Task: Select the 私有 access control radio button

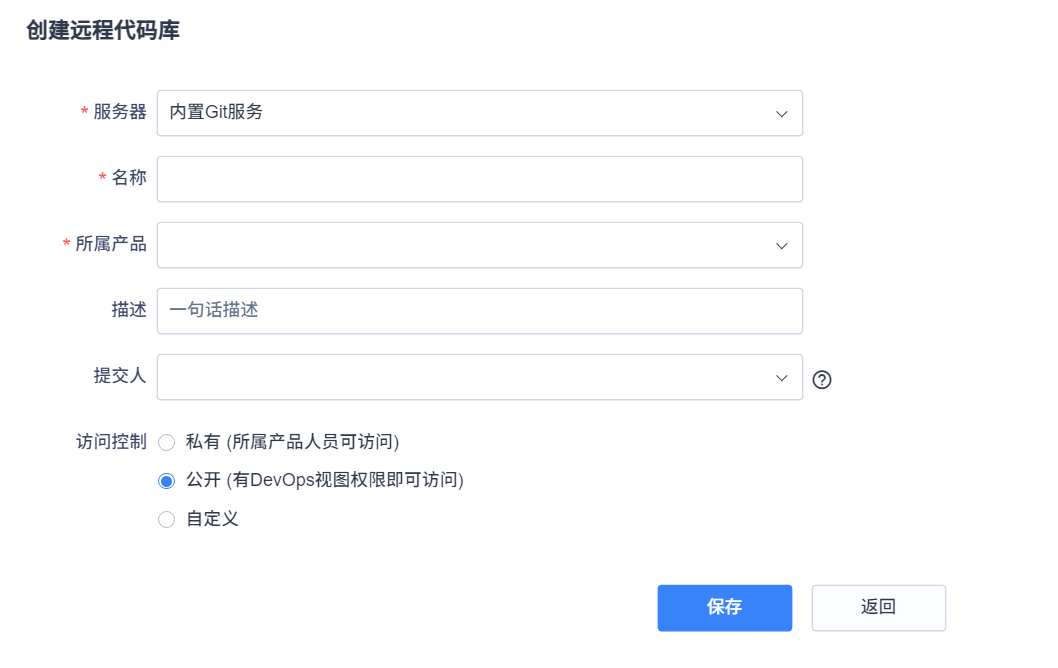Action: [x=167, y=442]
